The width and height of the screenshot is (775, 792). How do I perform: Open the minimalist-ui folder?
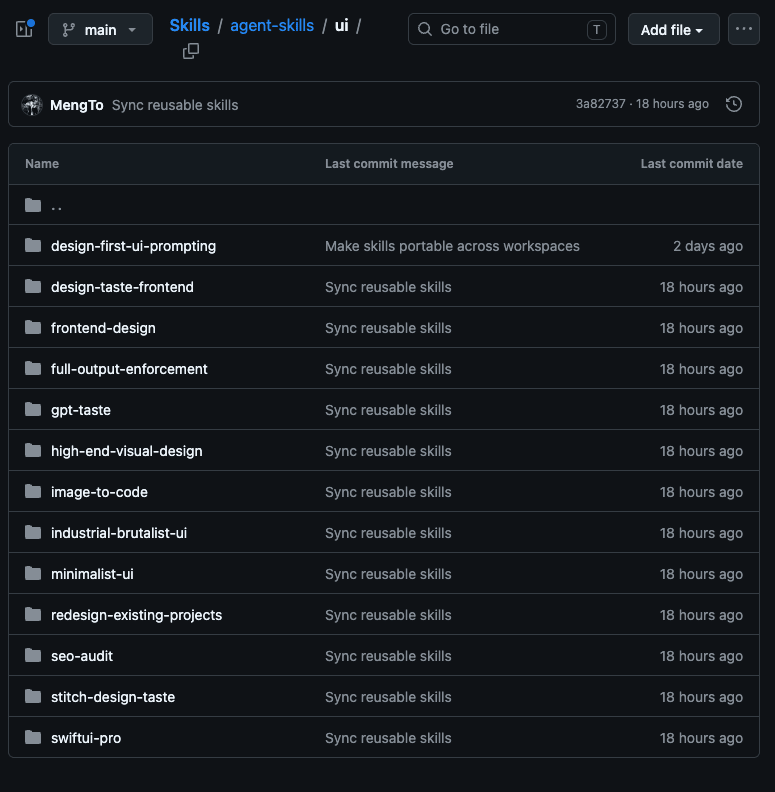click(92, 574)
